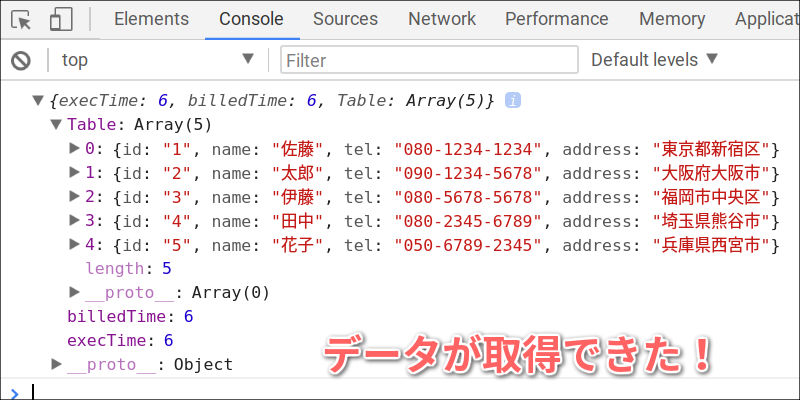This screenshot has height=400, width=800.
Task: Click the address value "福岡市中央区"
Action: [712, 197]
